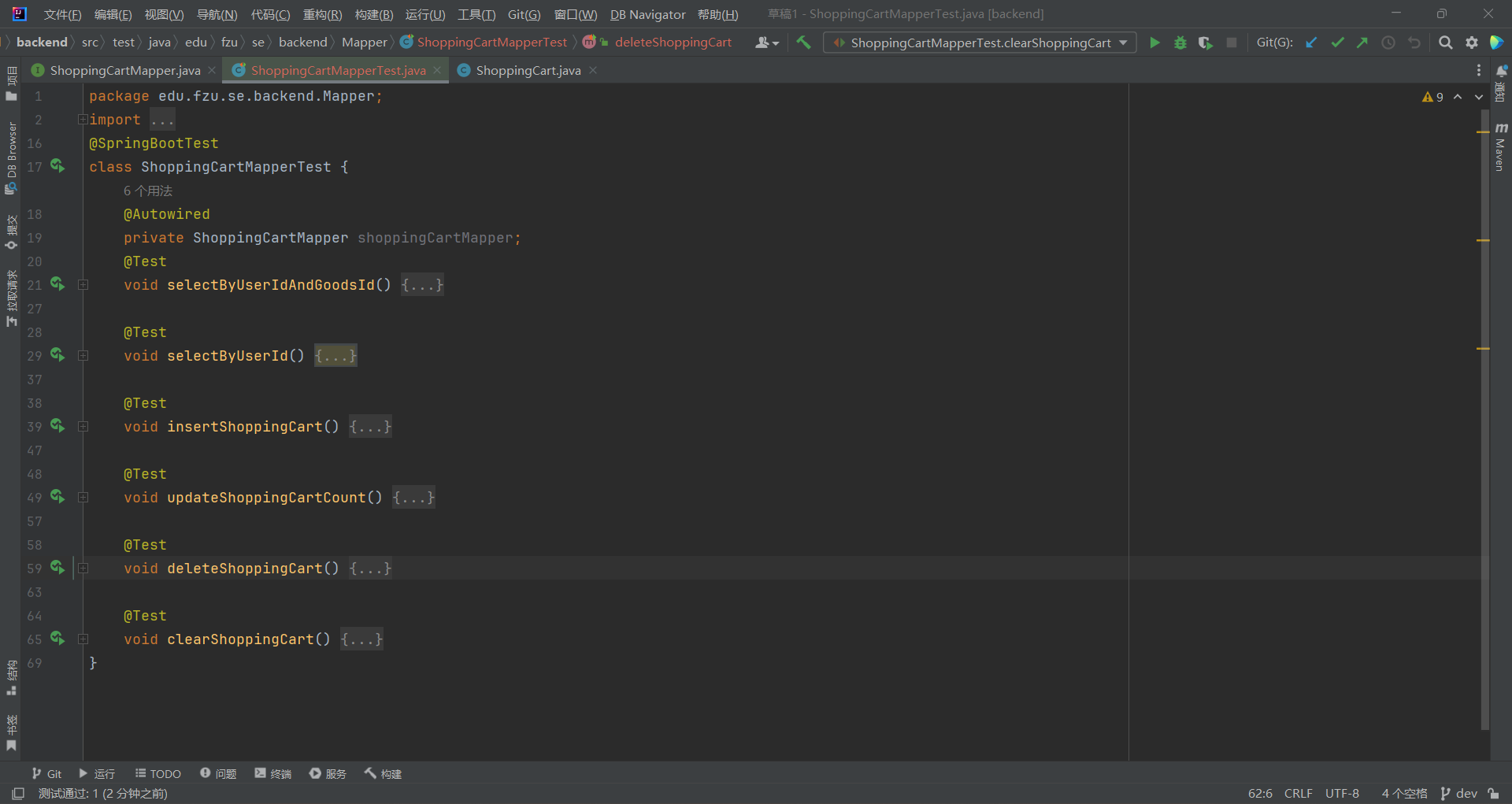The width and height of the screenshot is (1512, 804).
Task: Run selectByUserId test gutter icon
Action: click(x=57, y=354)
